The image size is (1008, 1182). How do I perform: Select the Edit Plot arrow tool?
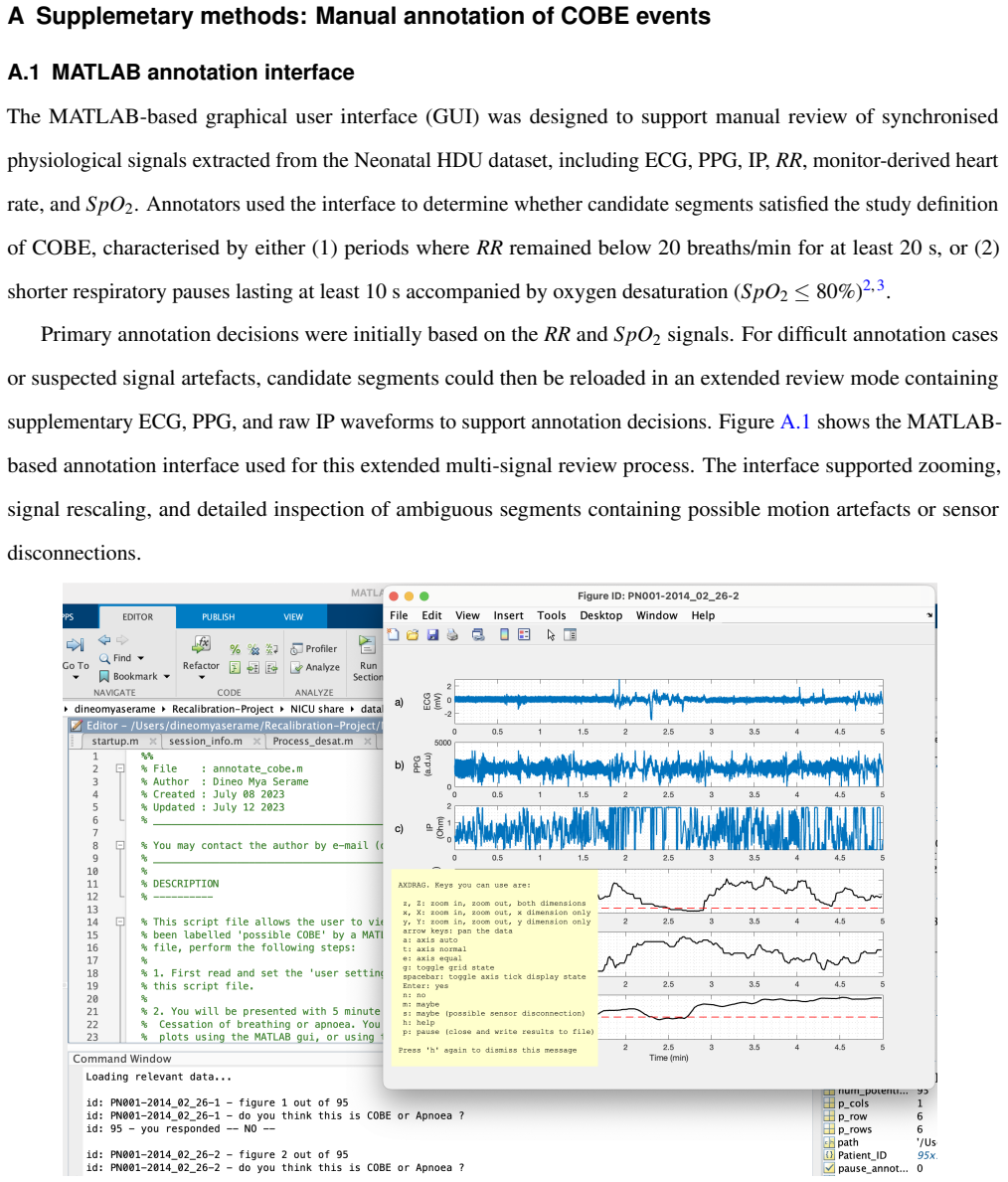(551, 634)
